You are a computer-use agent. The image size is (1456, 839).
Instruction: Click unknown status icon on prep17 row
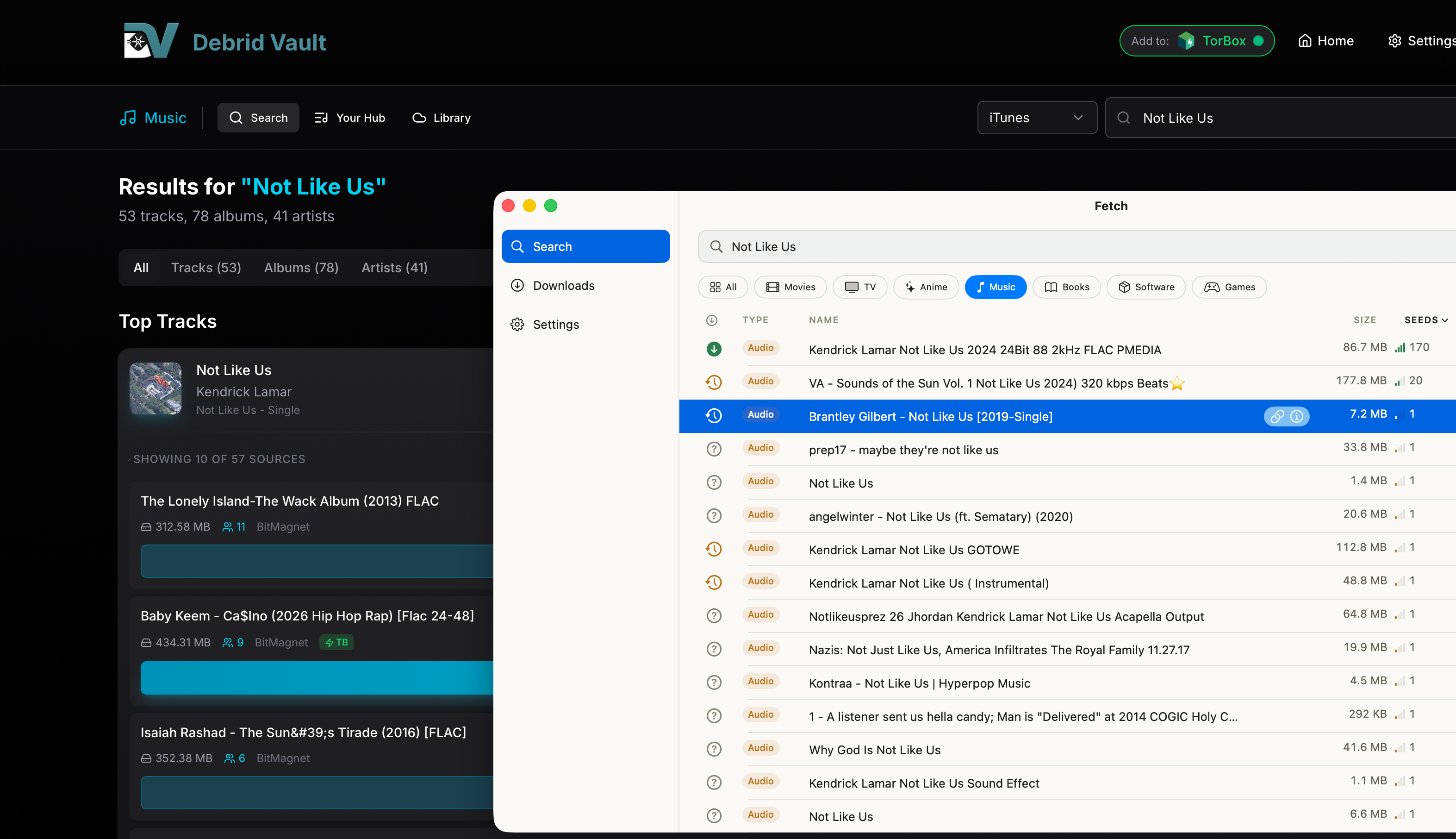pyautogui.click(x=714, y=449)
